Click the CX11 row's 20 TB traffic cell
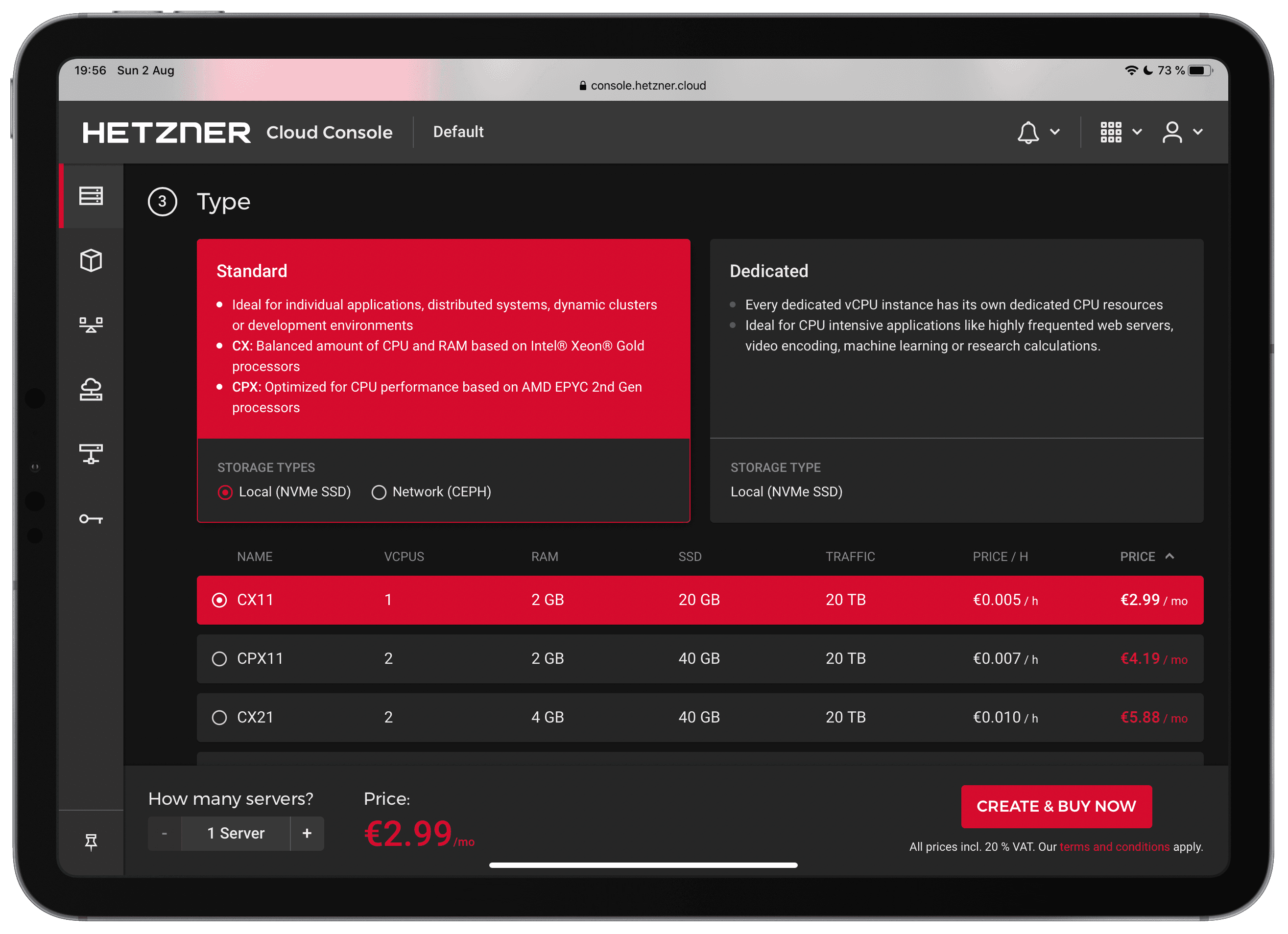 (846, 601)
